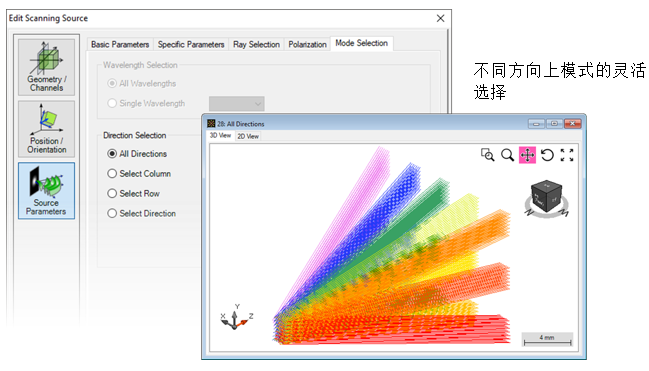Screen dimensions: 649x371
Task: Toggle the pan move tool
Action: (527, 155)
